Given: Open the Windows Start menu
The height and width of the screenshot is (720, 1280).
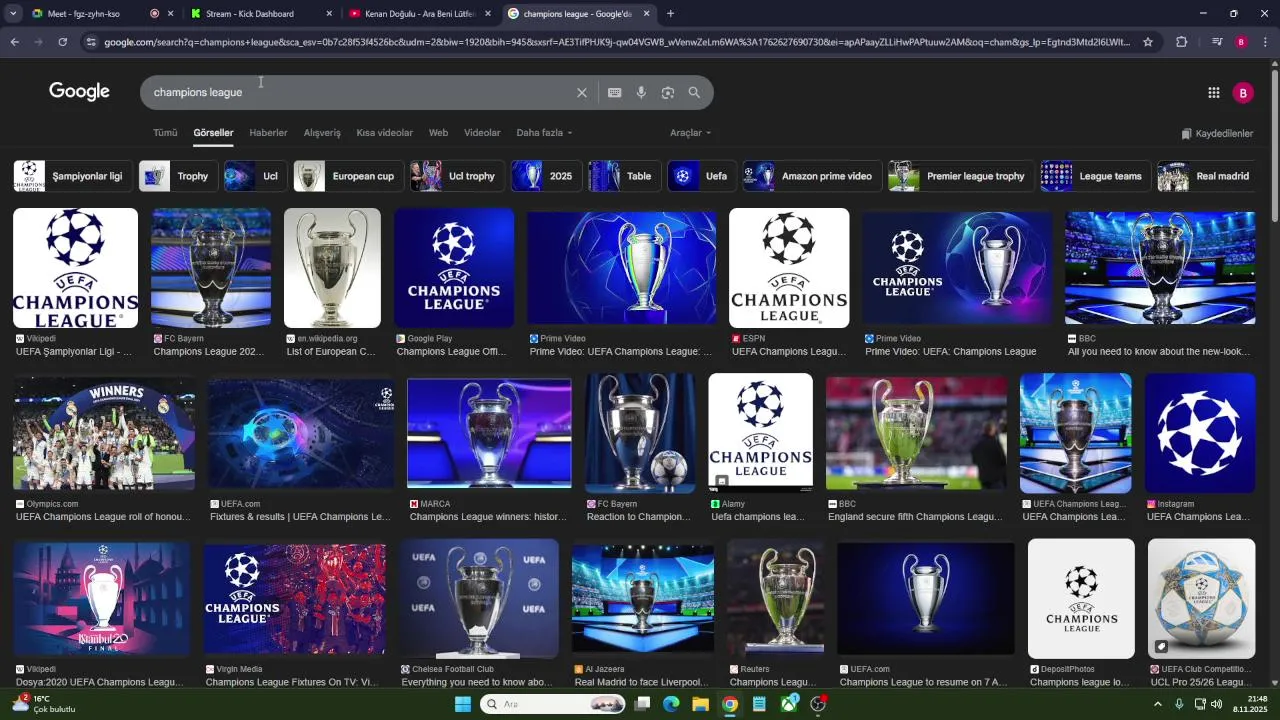Looking at the screenshot, I should pos(463,704).
